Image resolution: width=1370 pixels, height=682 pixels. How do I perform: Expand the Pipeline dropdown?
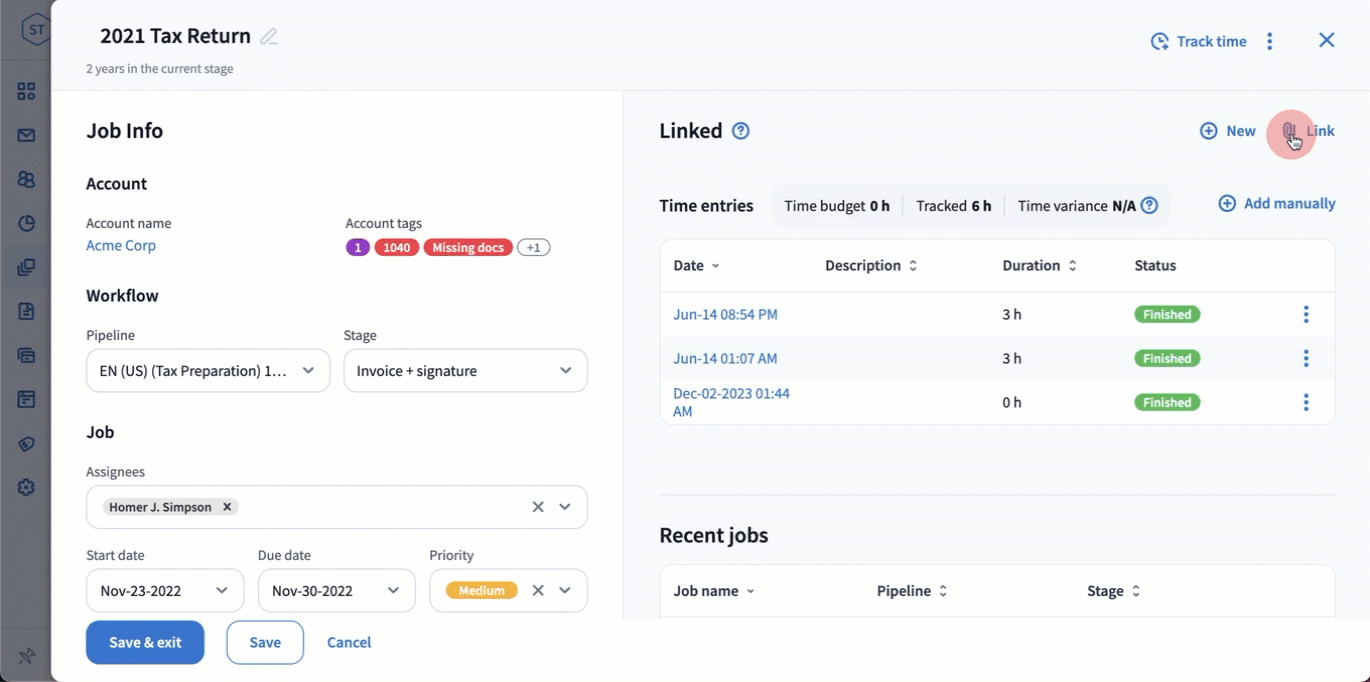click(308, 371)
